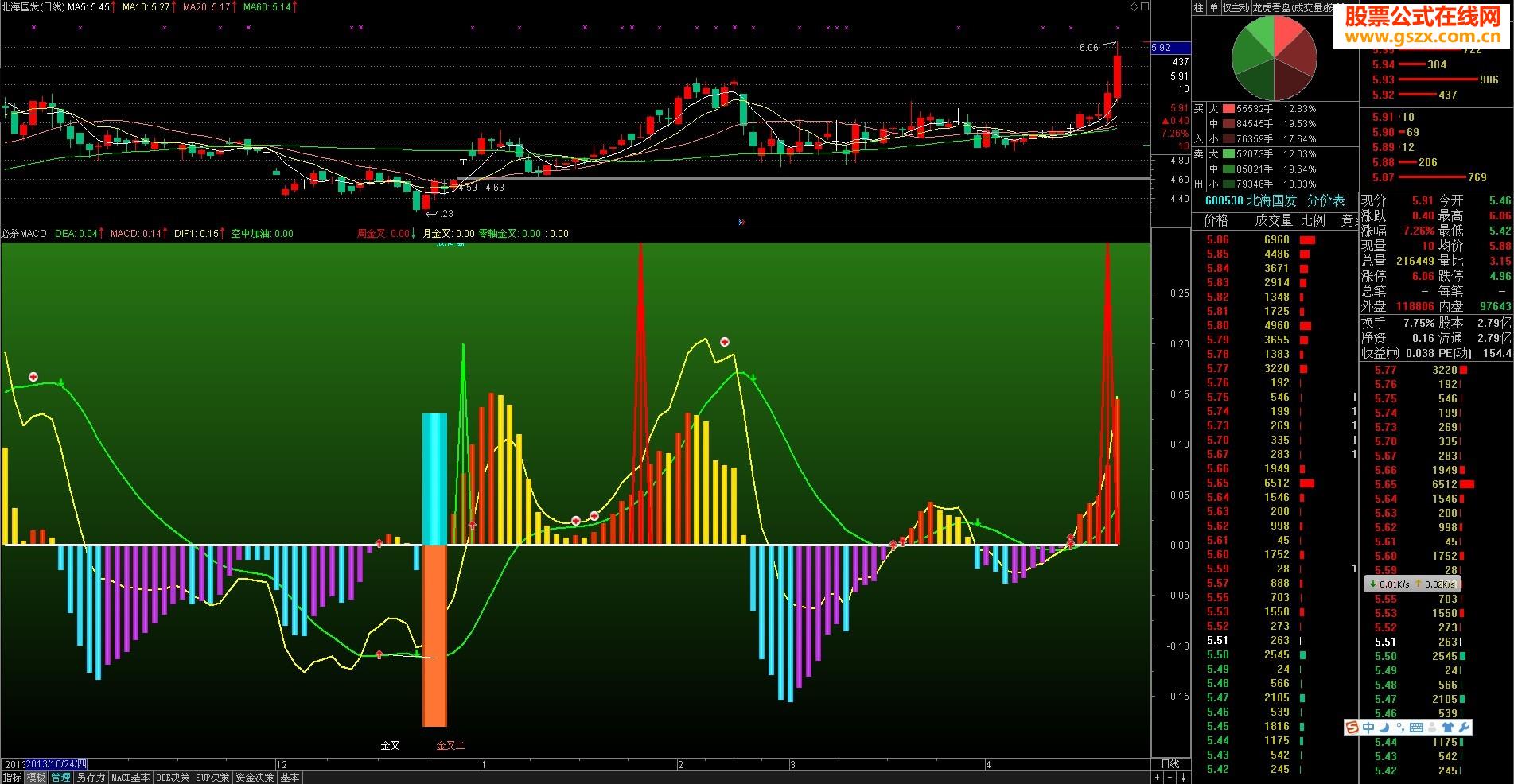
Task: Click the MA5: 5.45 label
Action: [89, 6]
